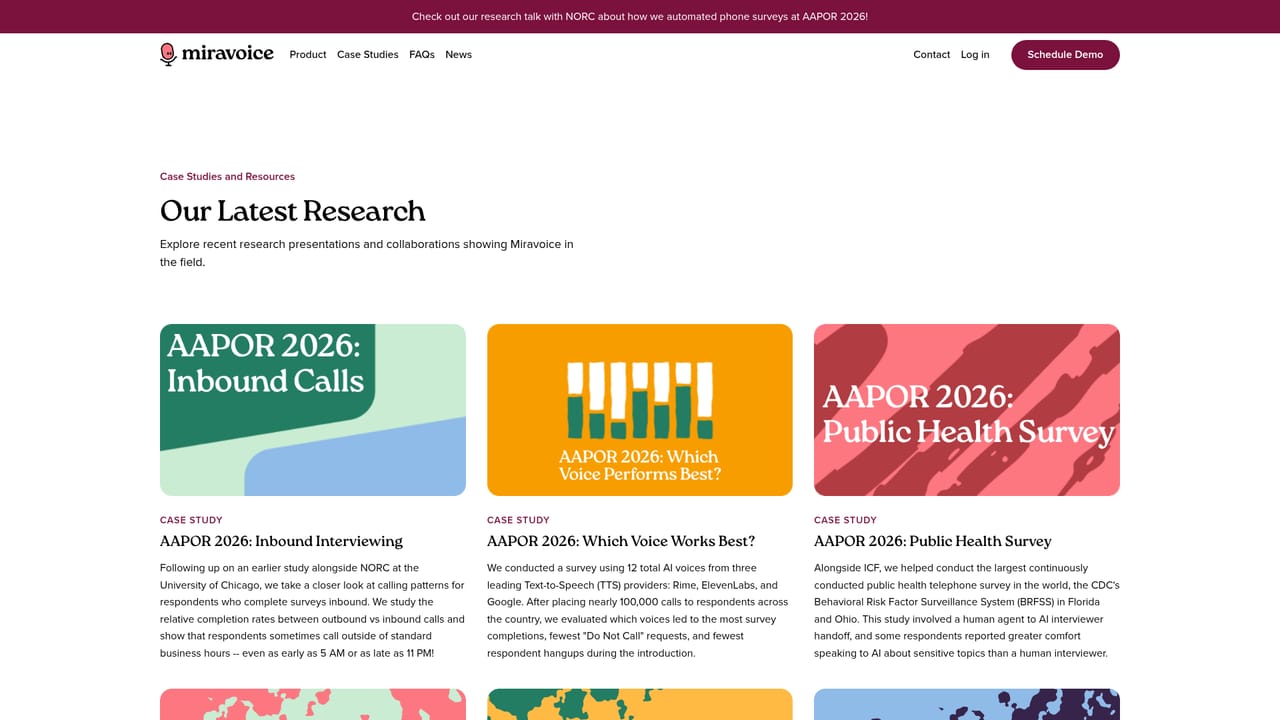
Task: Open article AAPOR 2026: Which Voice Works Best?
Action: (621, 541)
